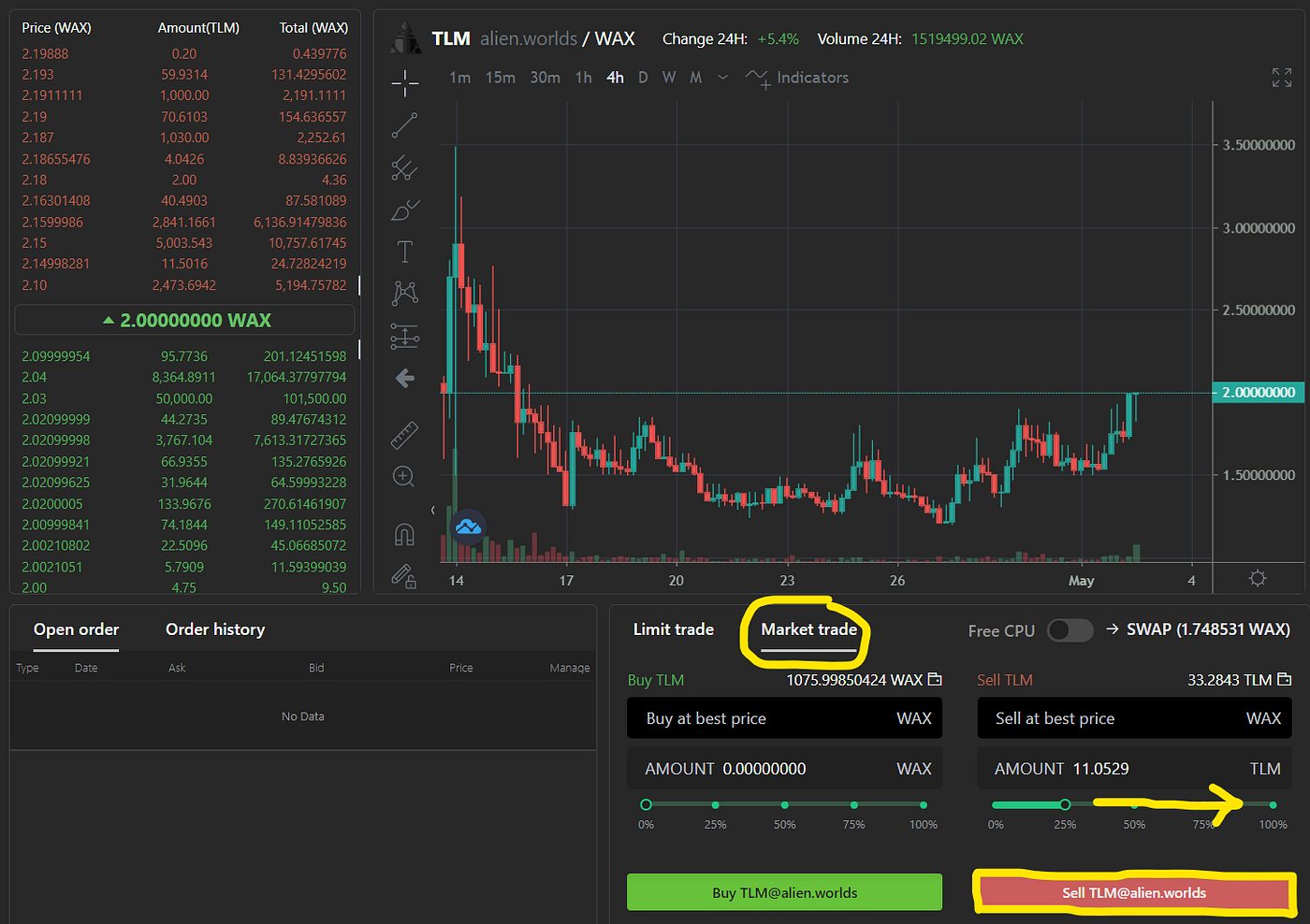
Task: Select the crosshair cursor tool
Action: click(x=404, y=83)
